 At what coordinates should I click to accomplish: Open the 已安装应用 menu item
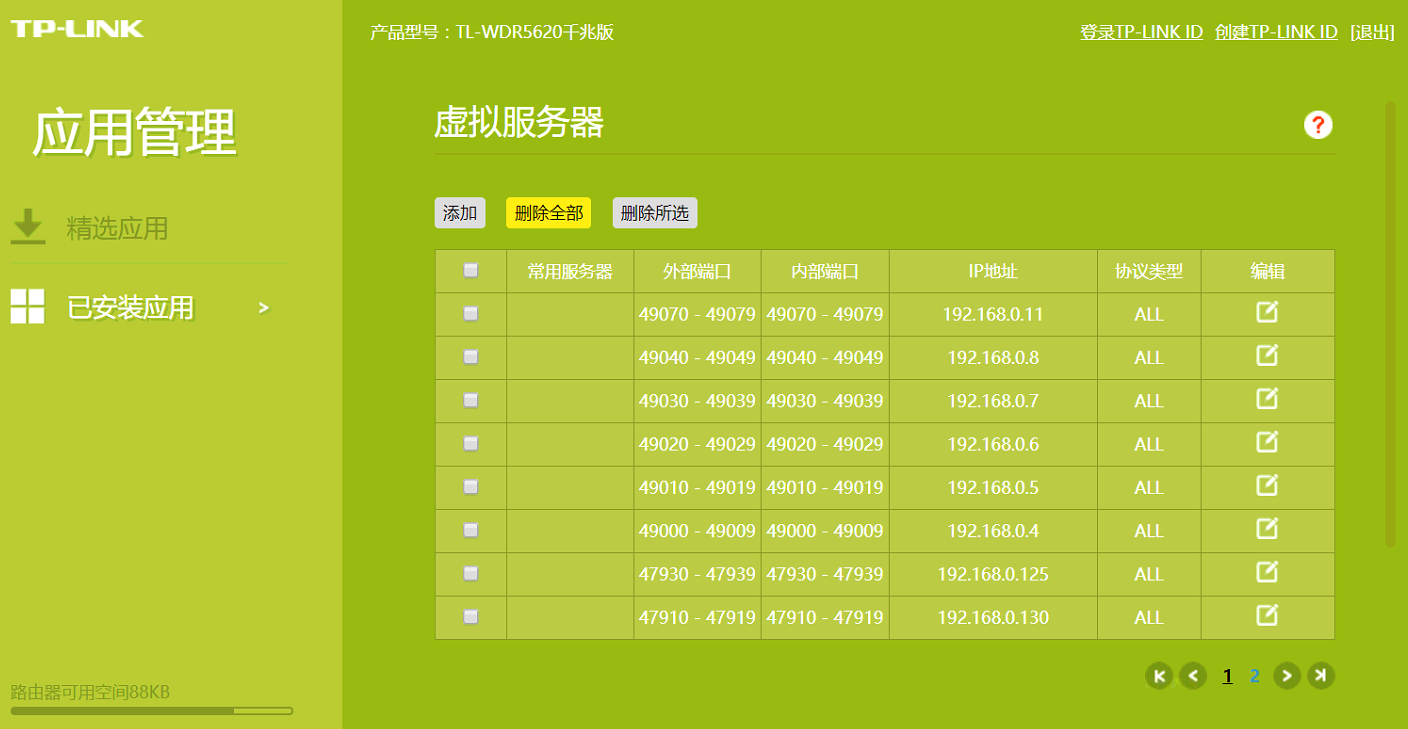pyautogui.click(x=130, y=308)
